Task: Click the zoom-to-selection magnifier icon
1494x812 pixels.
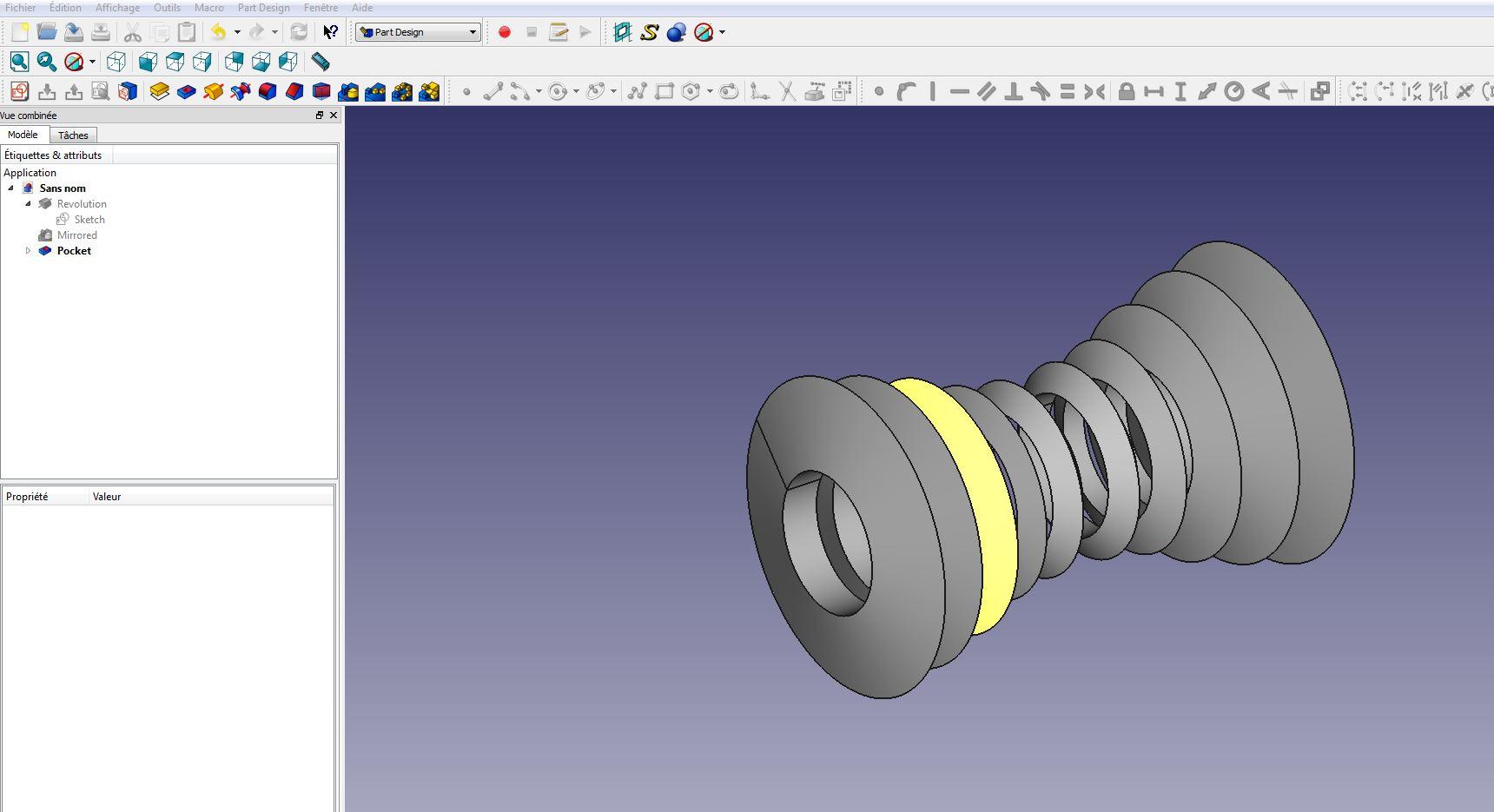Action: (47, 62)
